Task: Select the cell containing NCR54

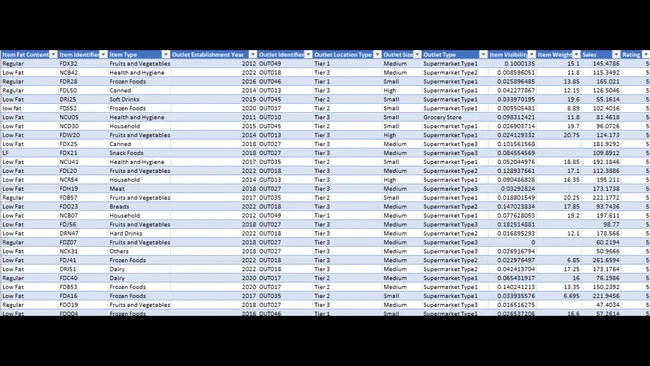Action: coord(83,180)
